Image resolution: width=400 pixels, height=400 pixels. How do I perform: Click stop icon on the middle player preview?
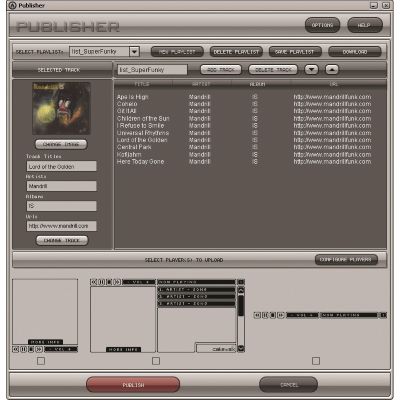tap(109, 282)
